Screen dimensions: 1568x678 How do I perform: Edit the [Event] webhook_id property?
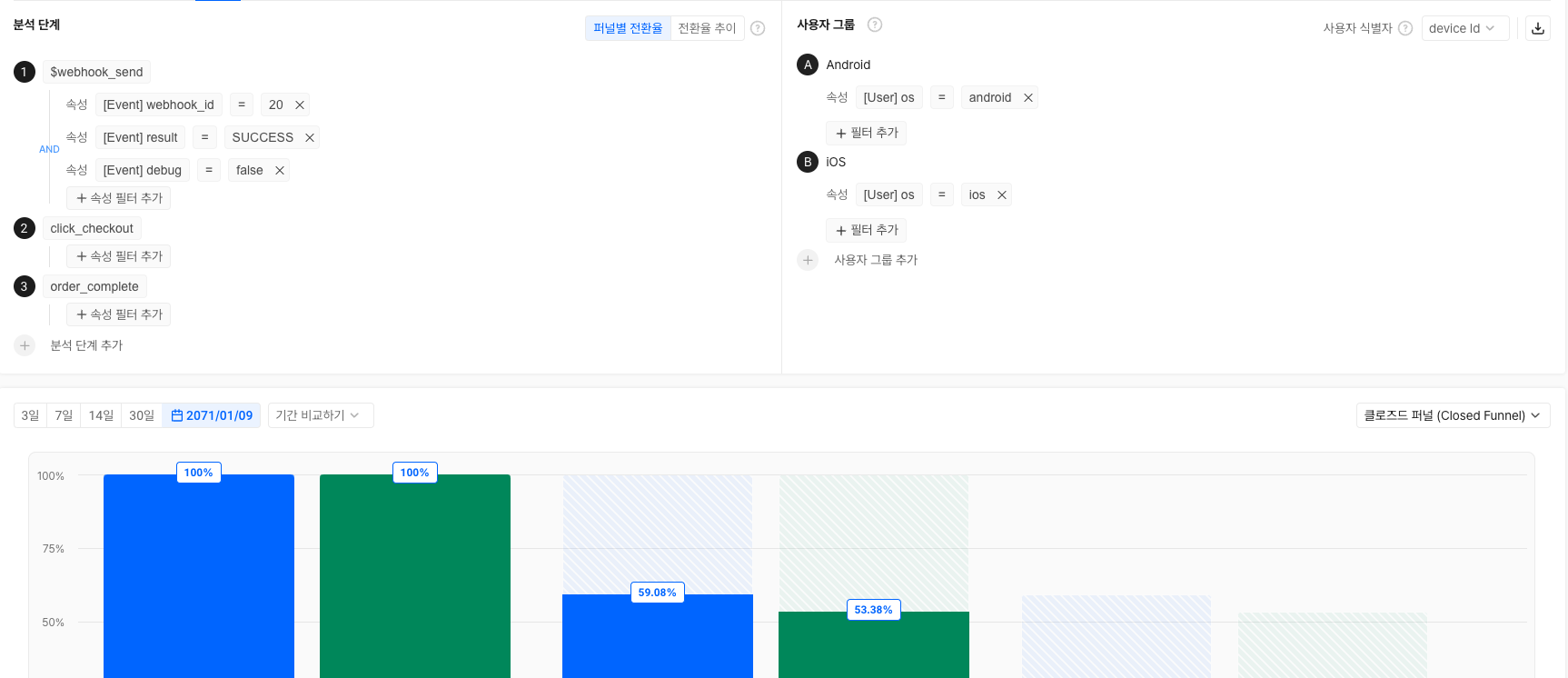pos(159,105)
